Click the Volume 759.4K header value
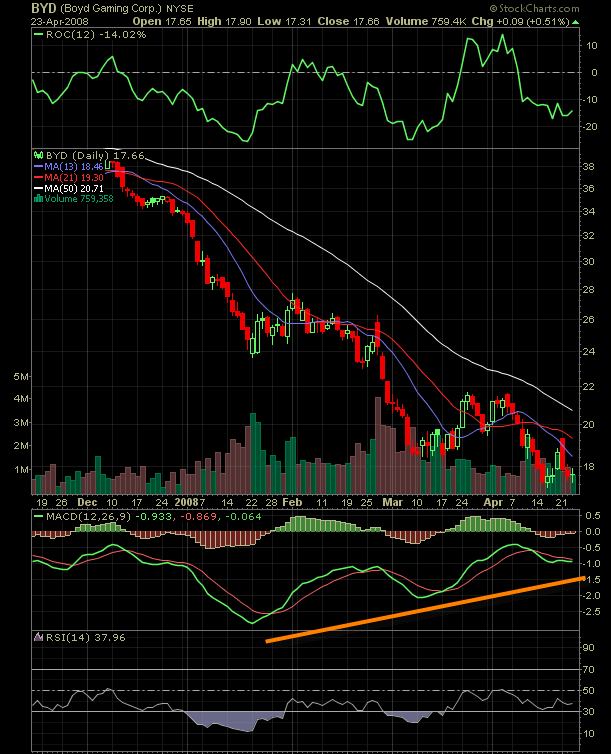The width and height of the screenshot is (611, 754). (x=425, y=22)
